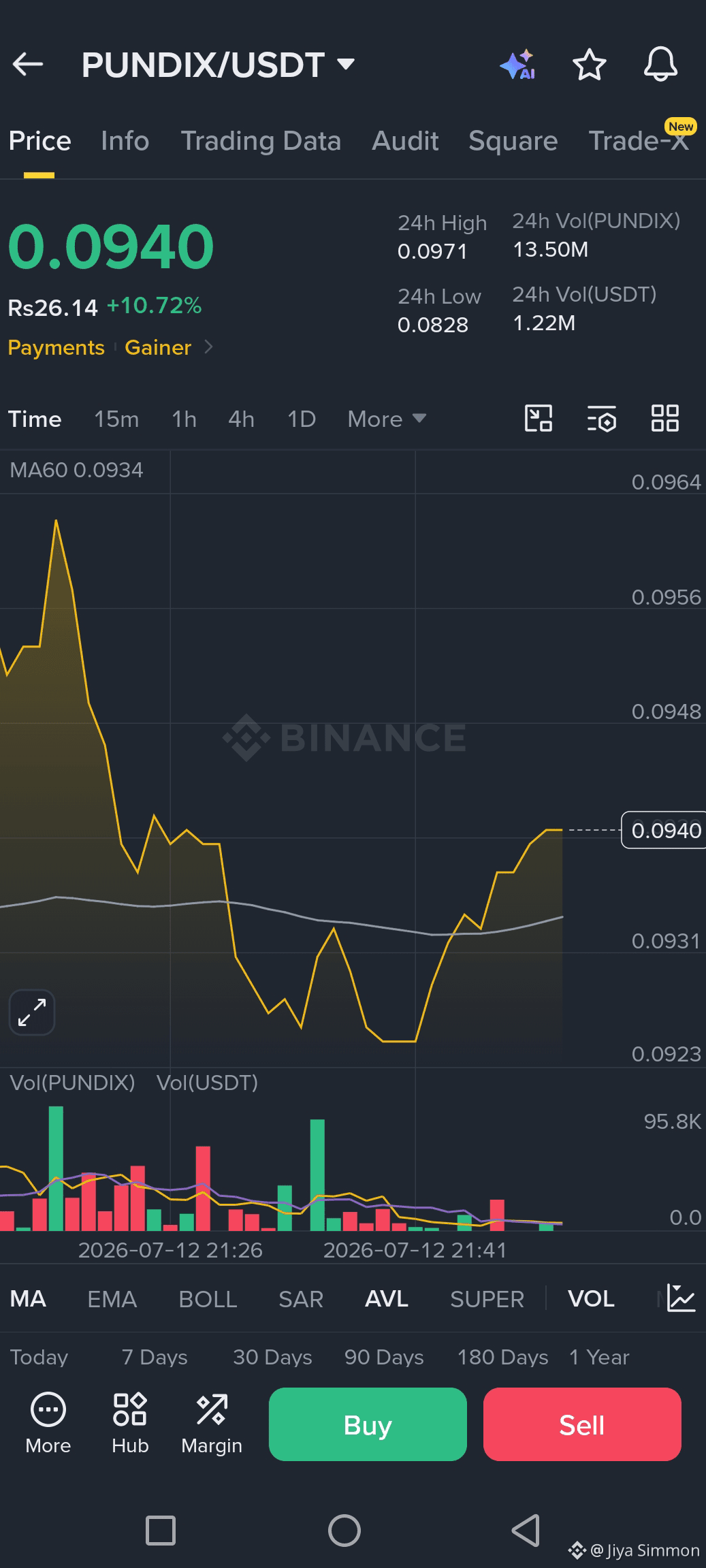
Task: Toggle the AVL indicator
Action: click(387, 1298)
